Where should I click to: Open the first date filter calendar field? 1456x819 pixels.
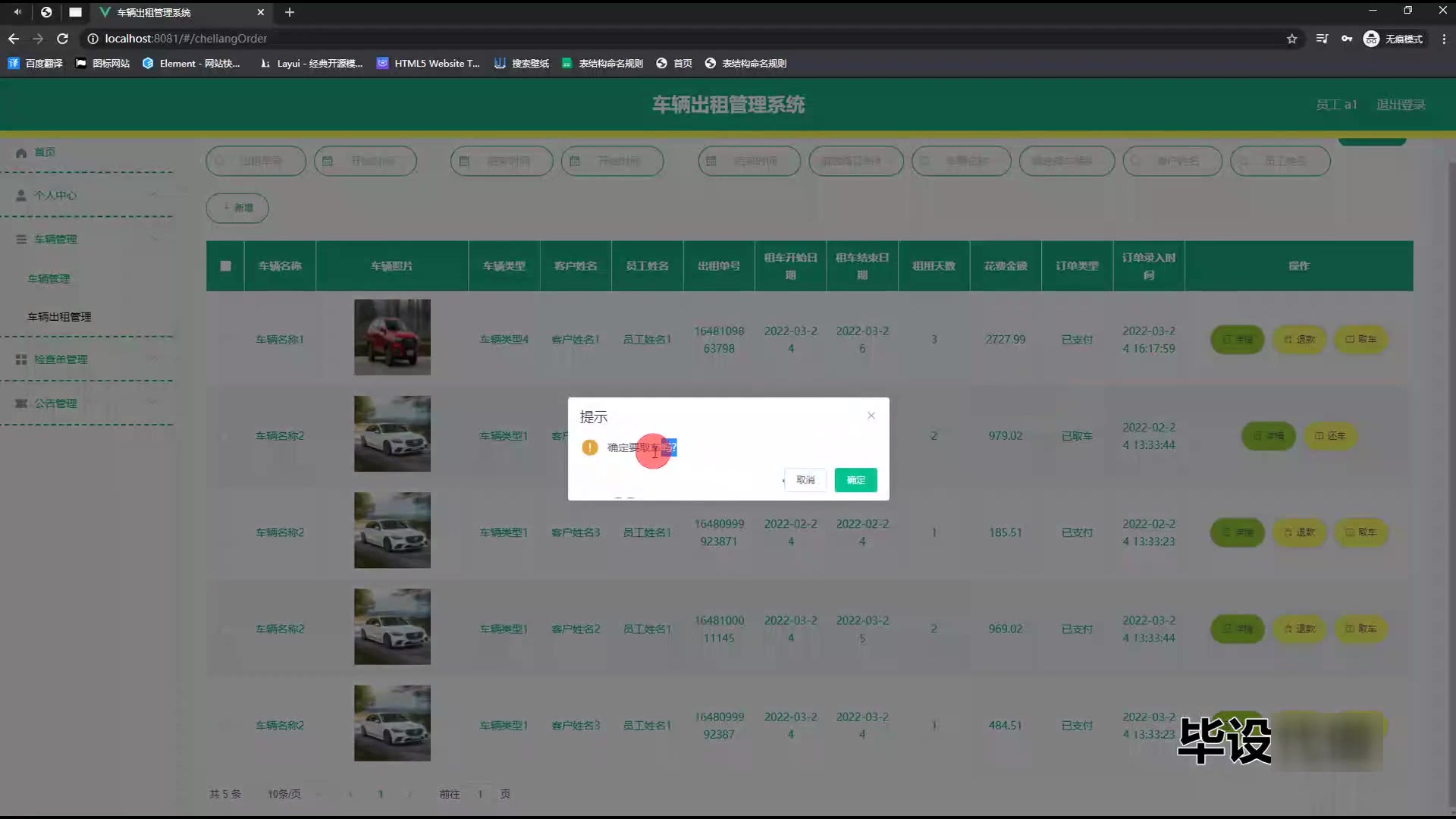point(366,162)
